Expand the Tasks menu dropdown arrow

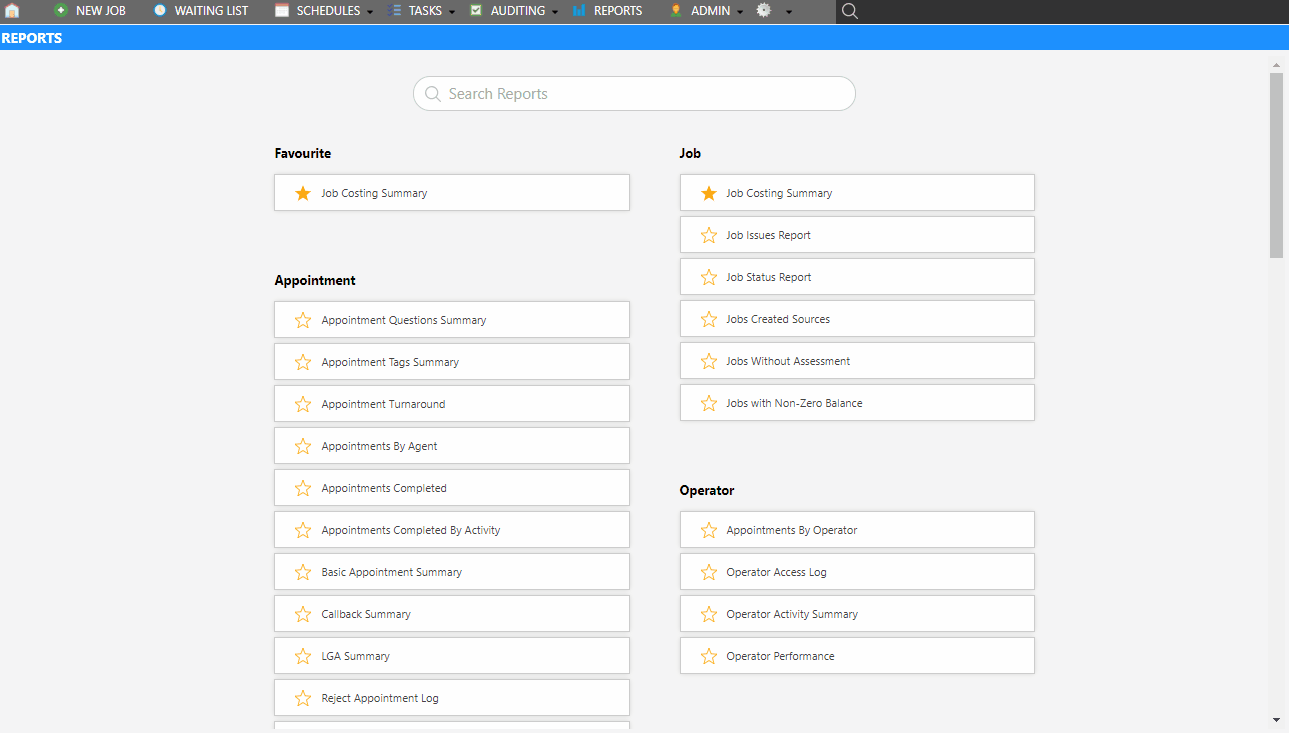(x=451, y=12)
